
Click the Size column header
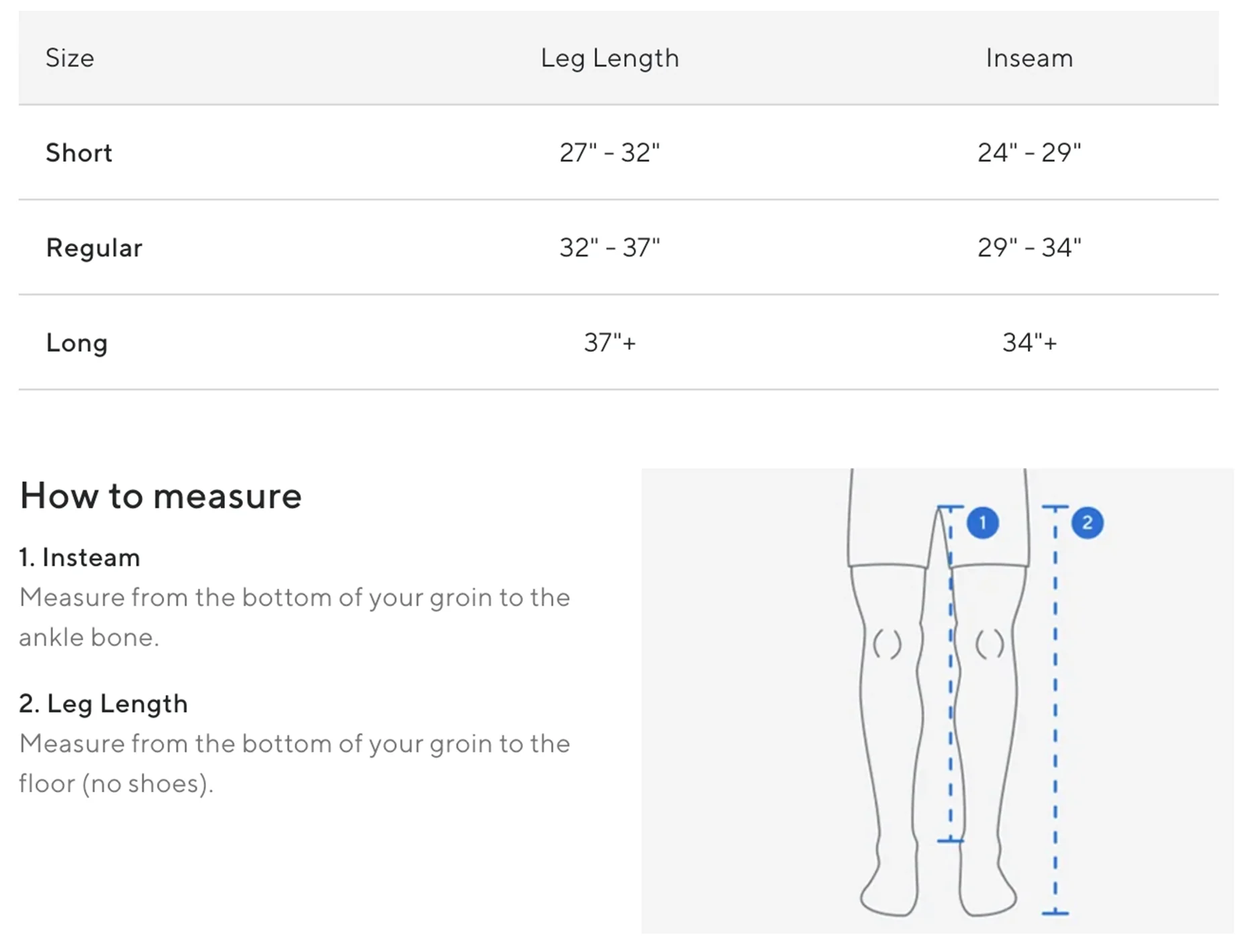70,58
